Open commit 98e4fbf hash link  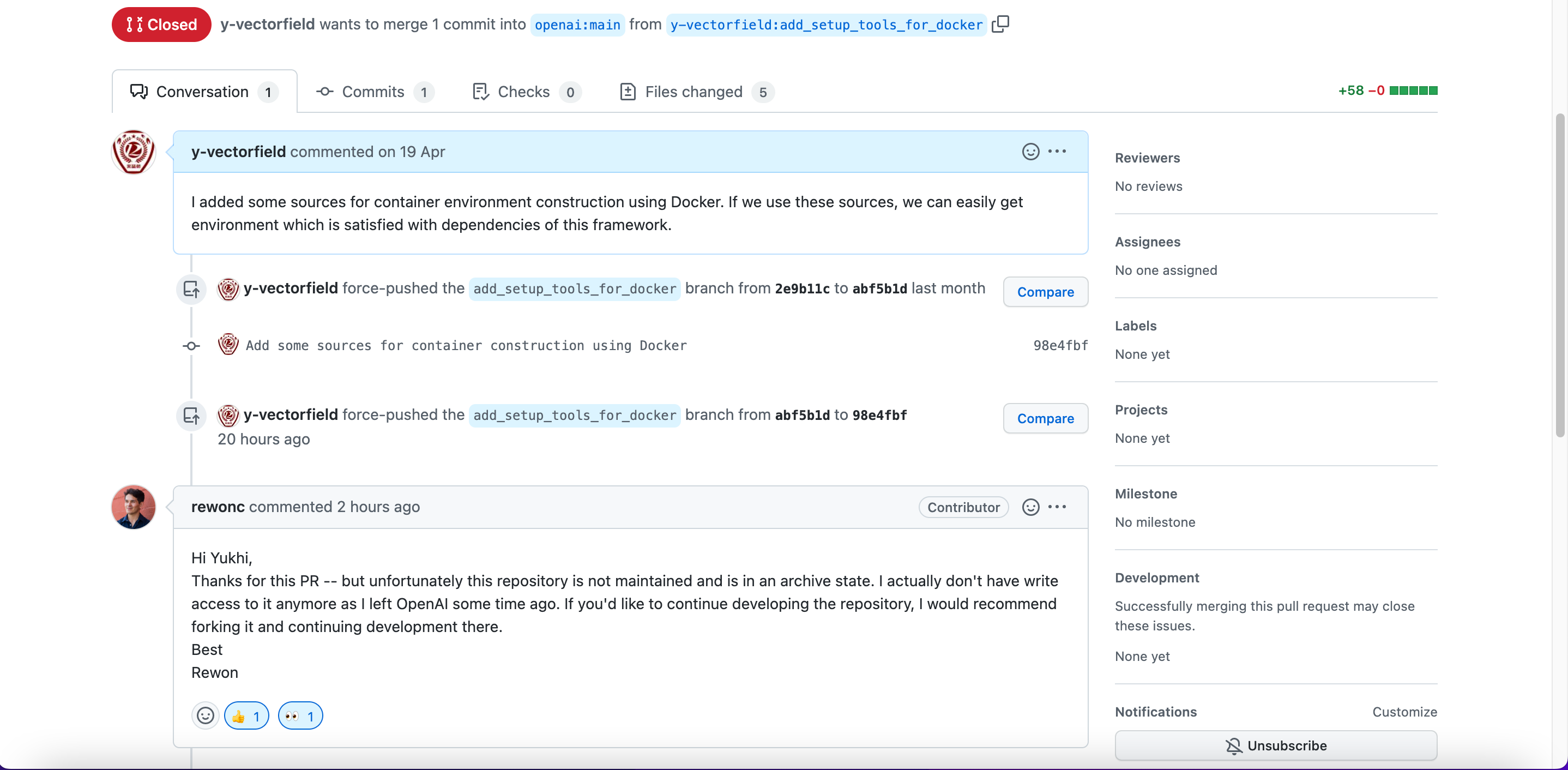1060,346
